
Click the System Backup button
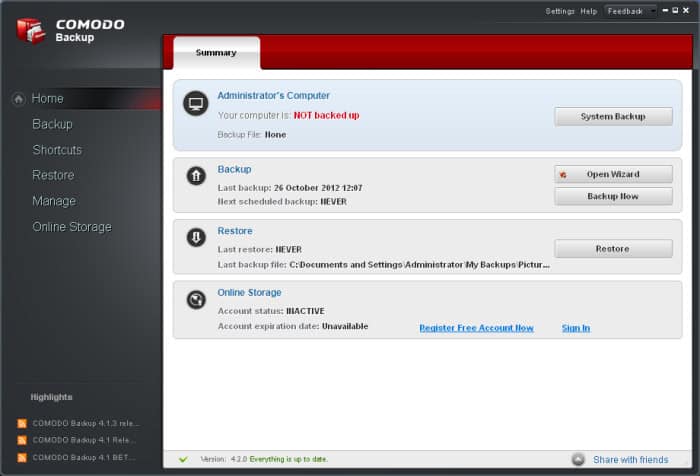click(613, 117)
